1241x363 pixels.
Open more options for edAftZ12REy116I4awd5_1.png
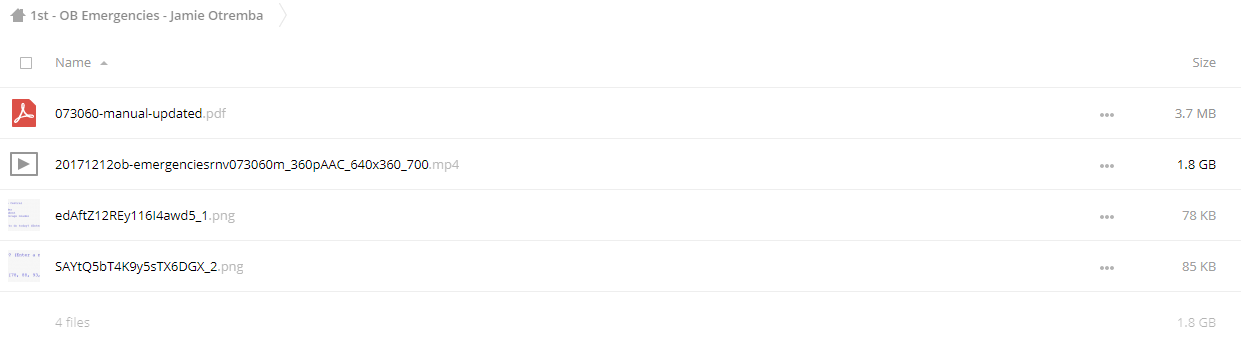(1106, 216)
